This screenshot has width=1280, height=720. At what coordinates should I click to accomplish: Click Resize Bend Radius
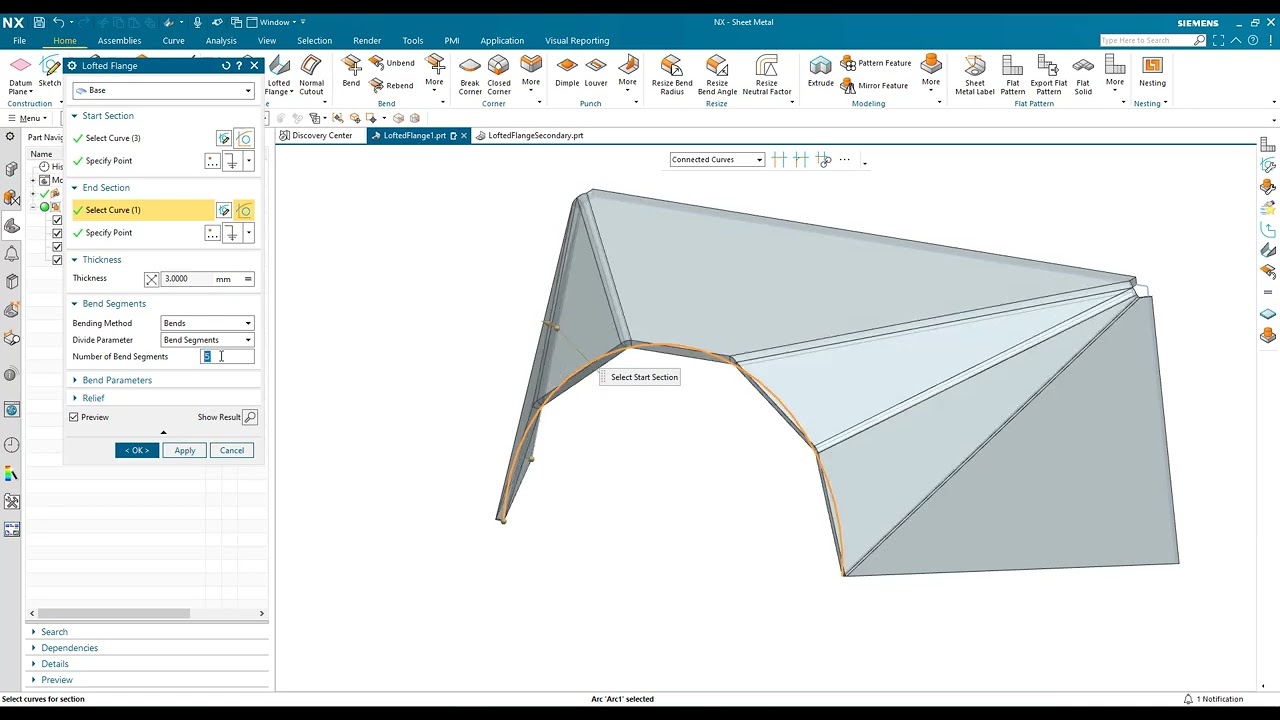coord(672,75)
